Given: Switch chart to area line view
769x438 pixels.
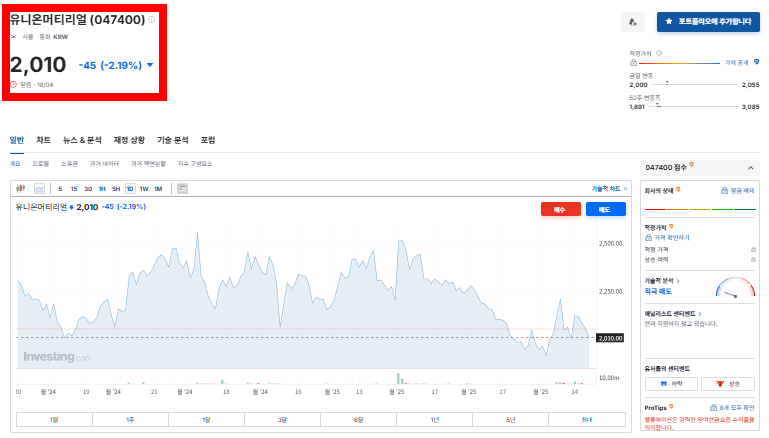Looking at the screenshot, I should click(39, 188).
